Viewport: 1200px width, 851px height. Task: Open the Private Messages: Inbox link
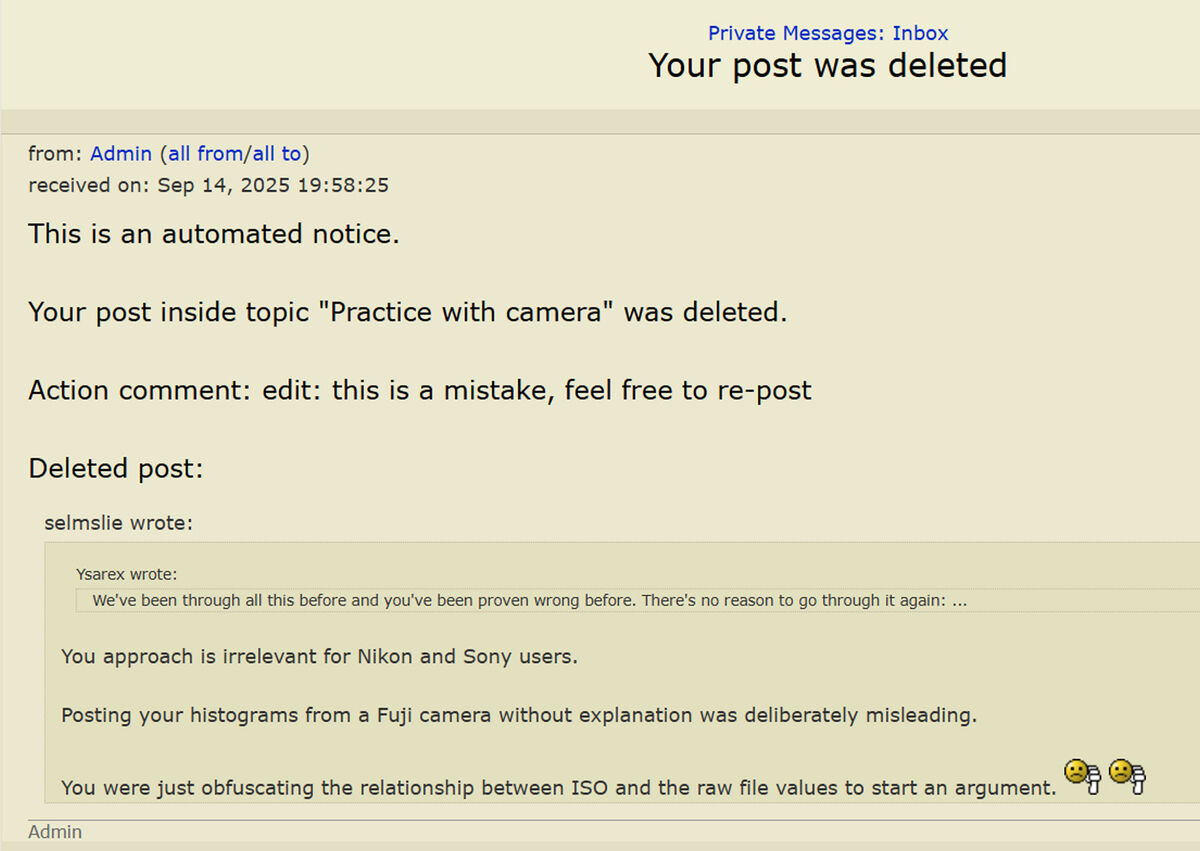828,33
